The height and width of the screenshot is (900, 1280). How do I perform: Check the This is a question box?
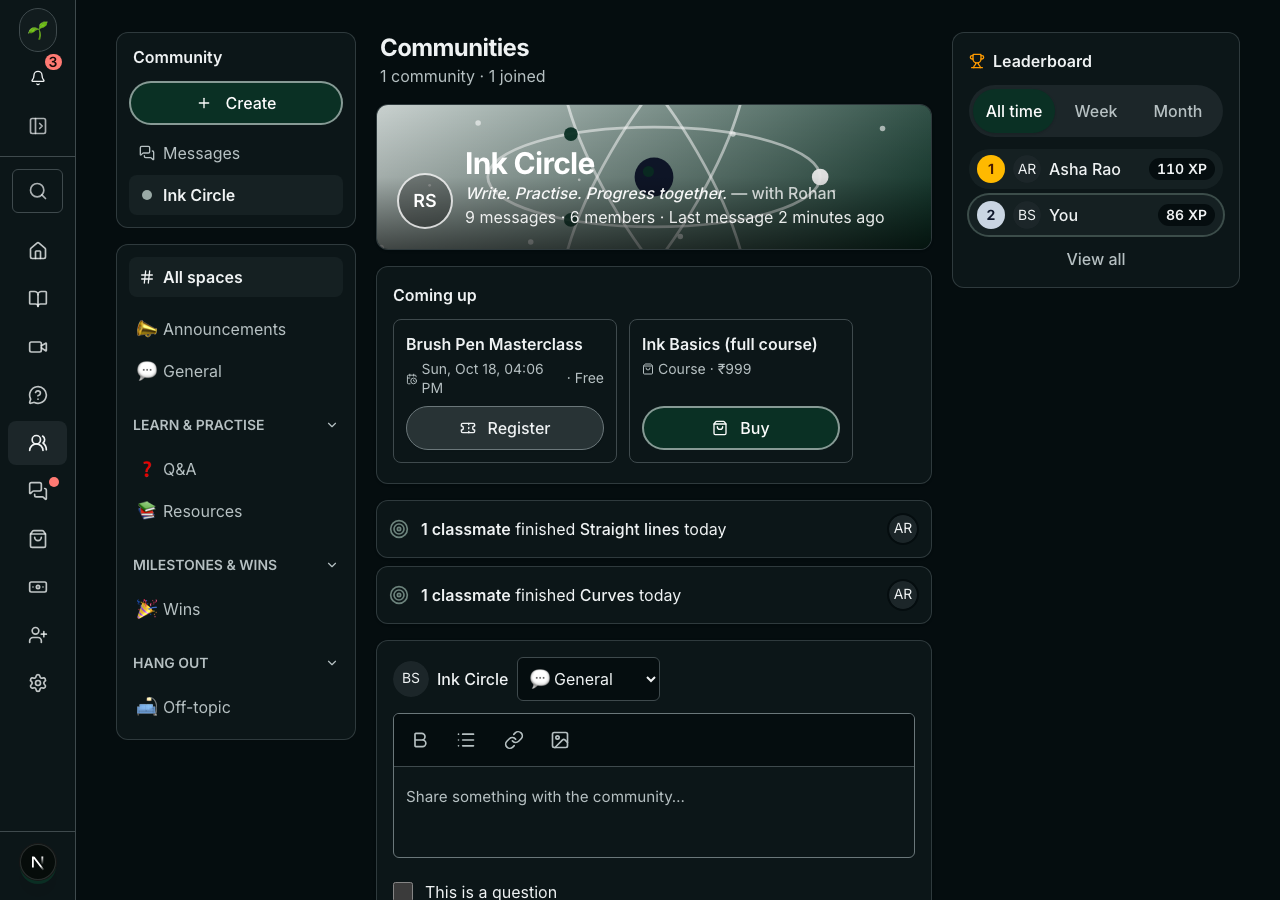tap(403, 892)
